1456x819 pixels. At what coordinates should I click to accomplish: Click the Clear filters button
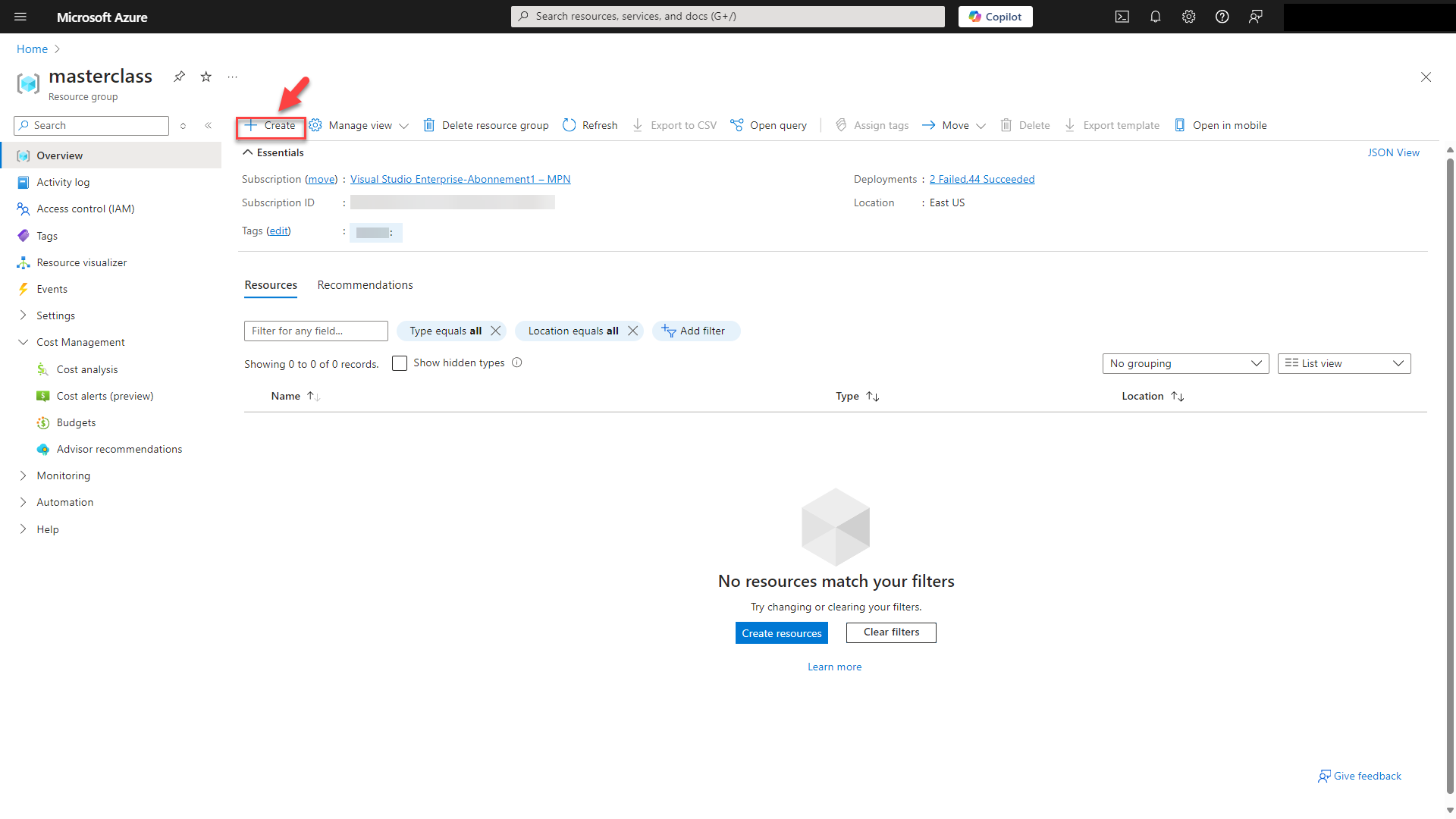(x=890, y=632)
